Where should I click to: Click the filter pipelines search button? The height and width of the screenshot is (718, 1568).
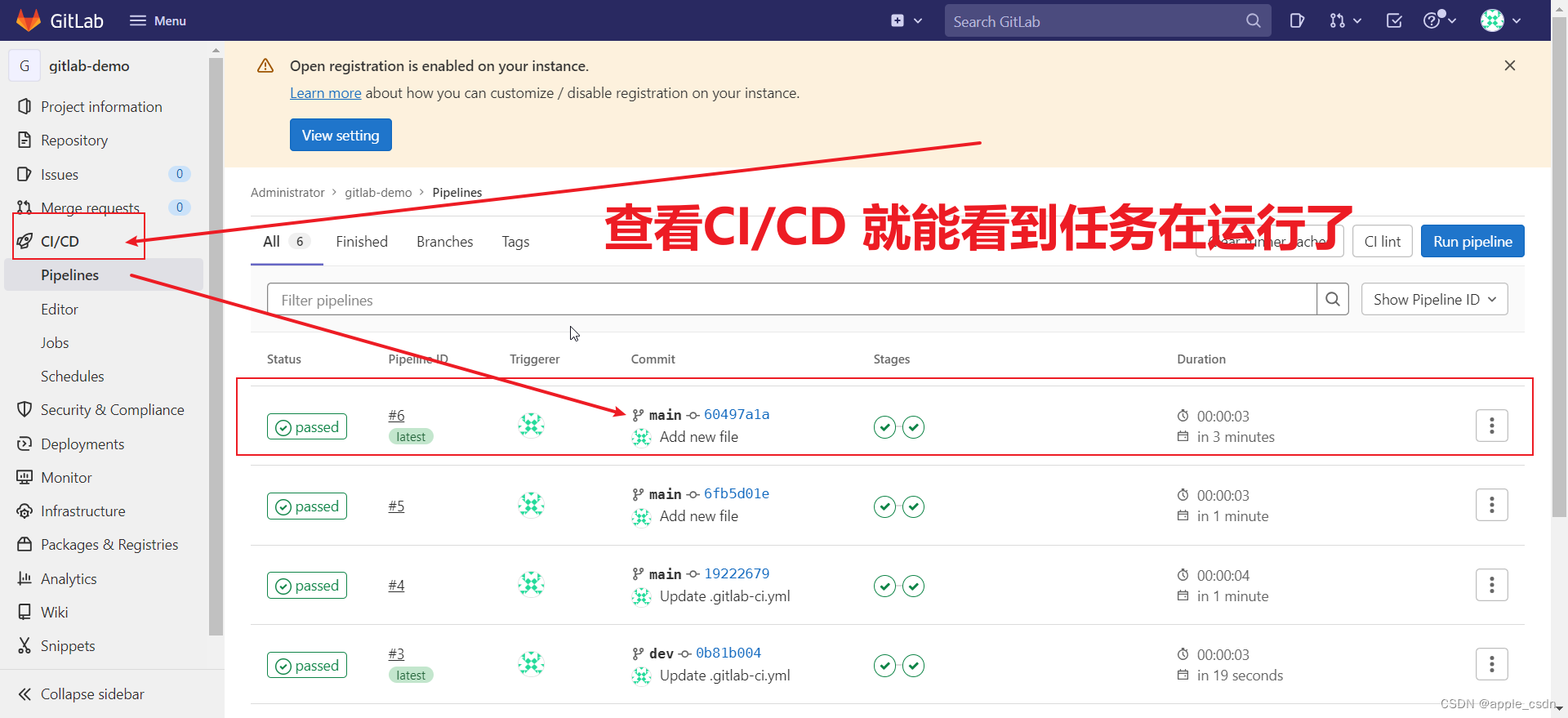tap(1333, 300)
